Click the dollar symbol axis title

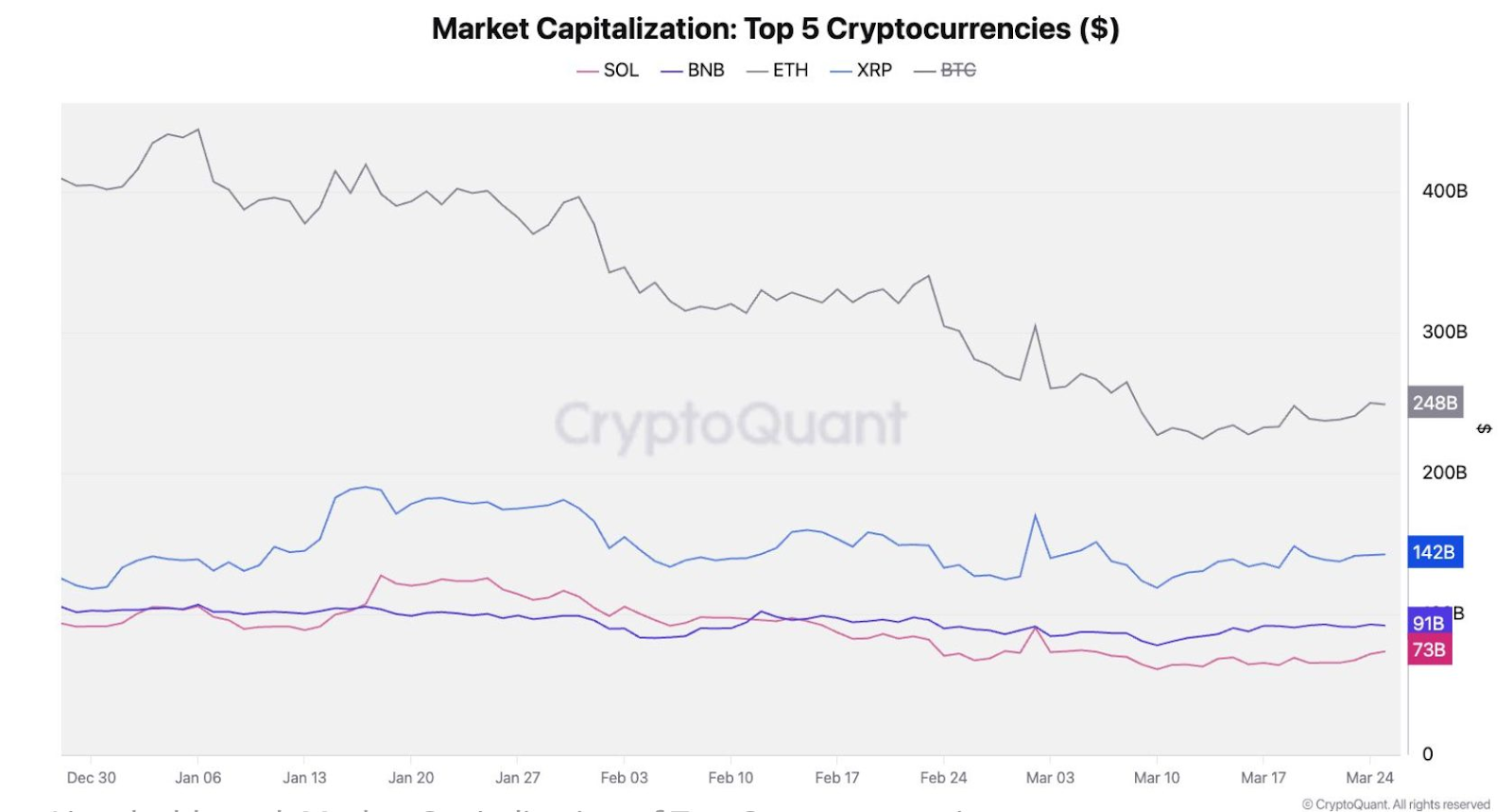click(x=1484, y=428)
